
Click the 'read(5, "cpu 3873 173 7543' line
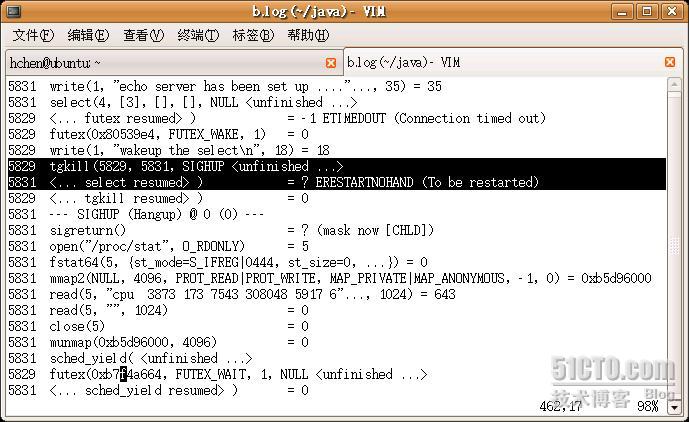pyautogui.click(x=232, y=294)
